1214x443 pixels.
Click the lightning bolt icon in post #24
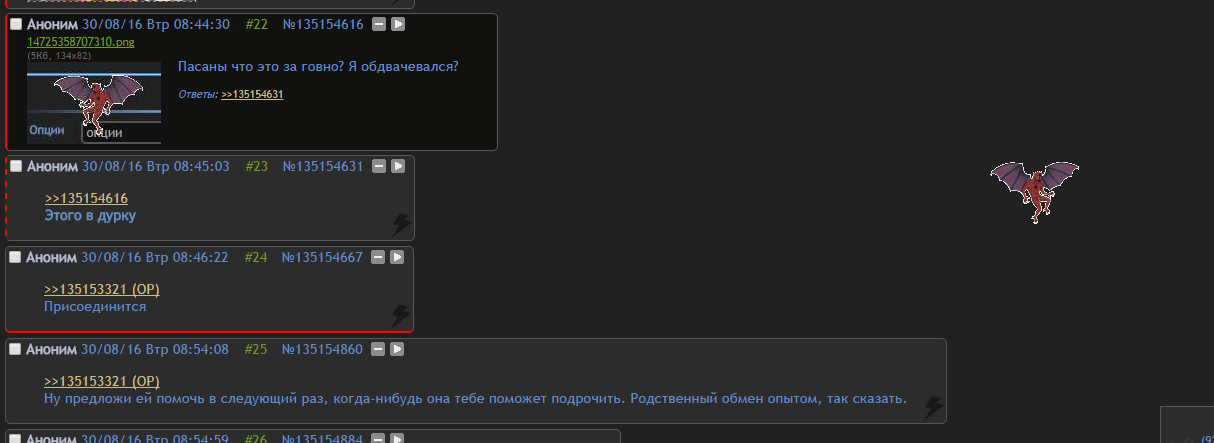click(x=401, y=316)
